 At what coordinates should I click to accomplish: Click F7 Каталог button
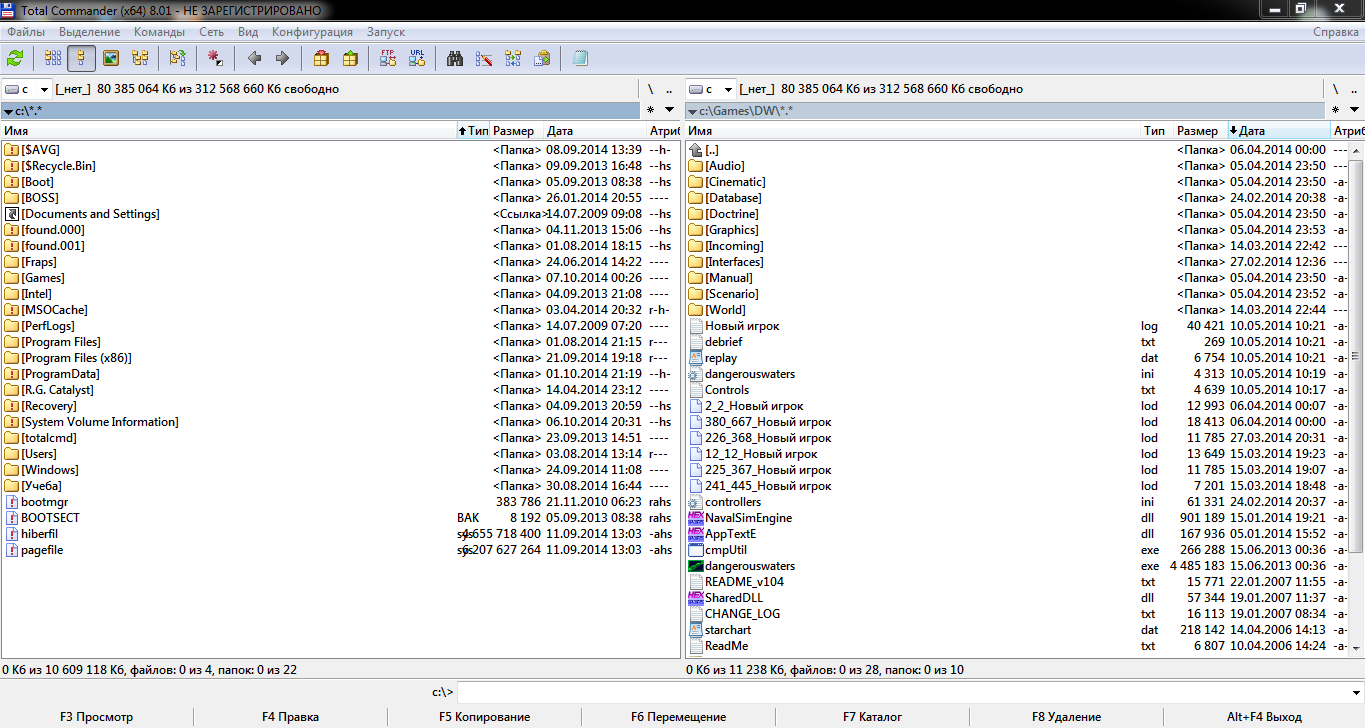pos(872,717)
